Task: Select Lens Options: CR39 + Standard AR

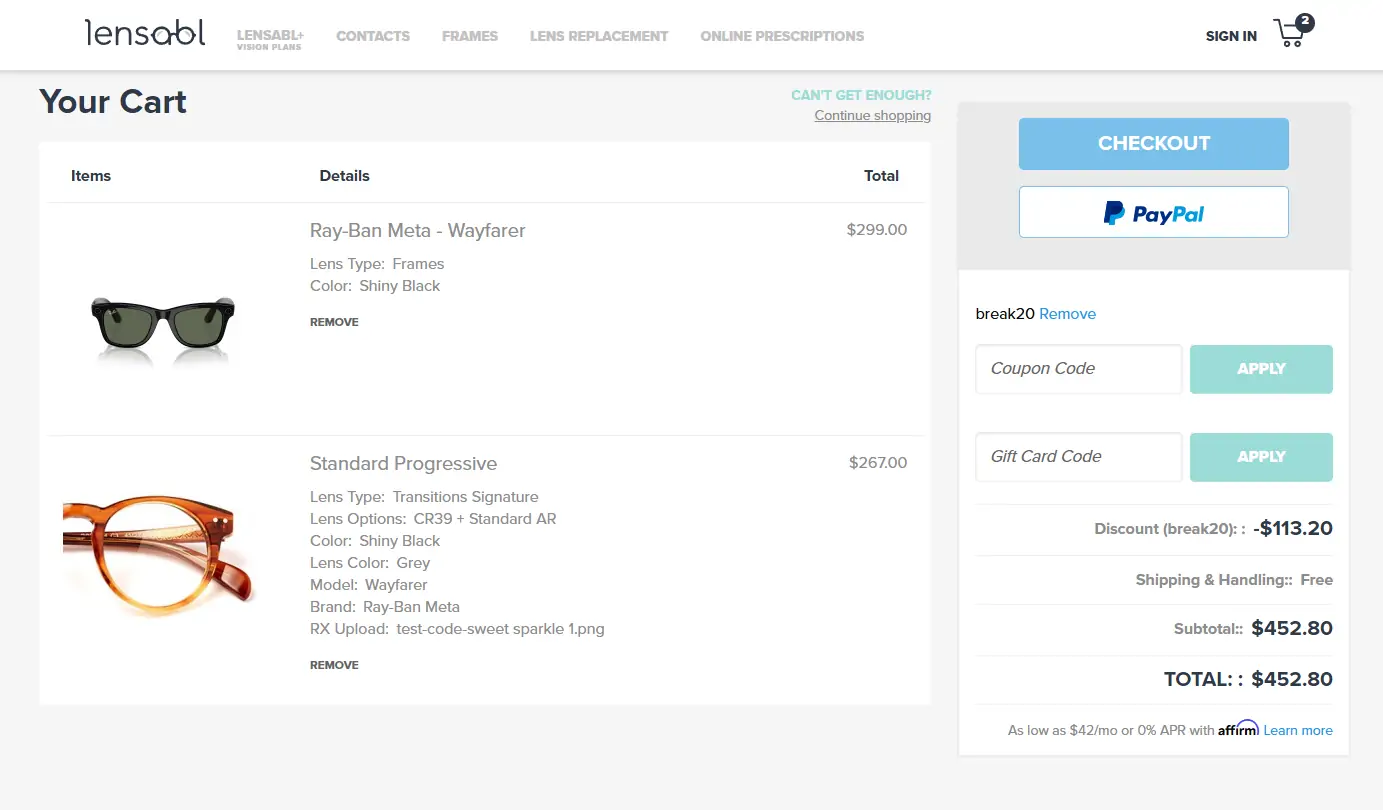Action: click(x=433, y=519)
